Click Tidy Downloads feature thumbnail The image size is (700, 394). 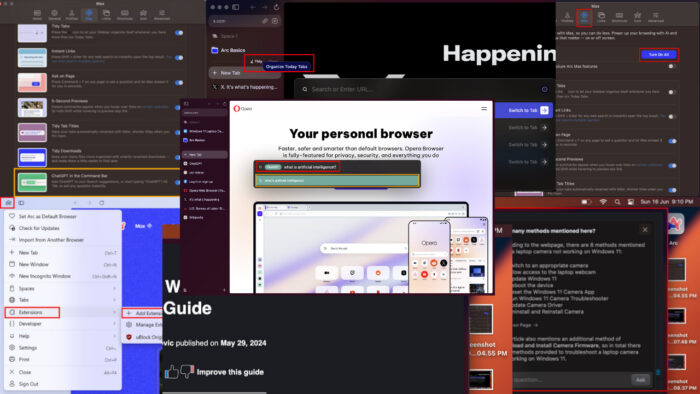[x=32, y=157]
